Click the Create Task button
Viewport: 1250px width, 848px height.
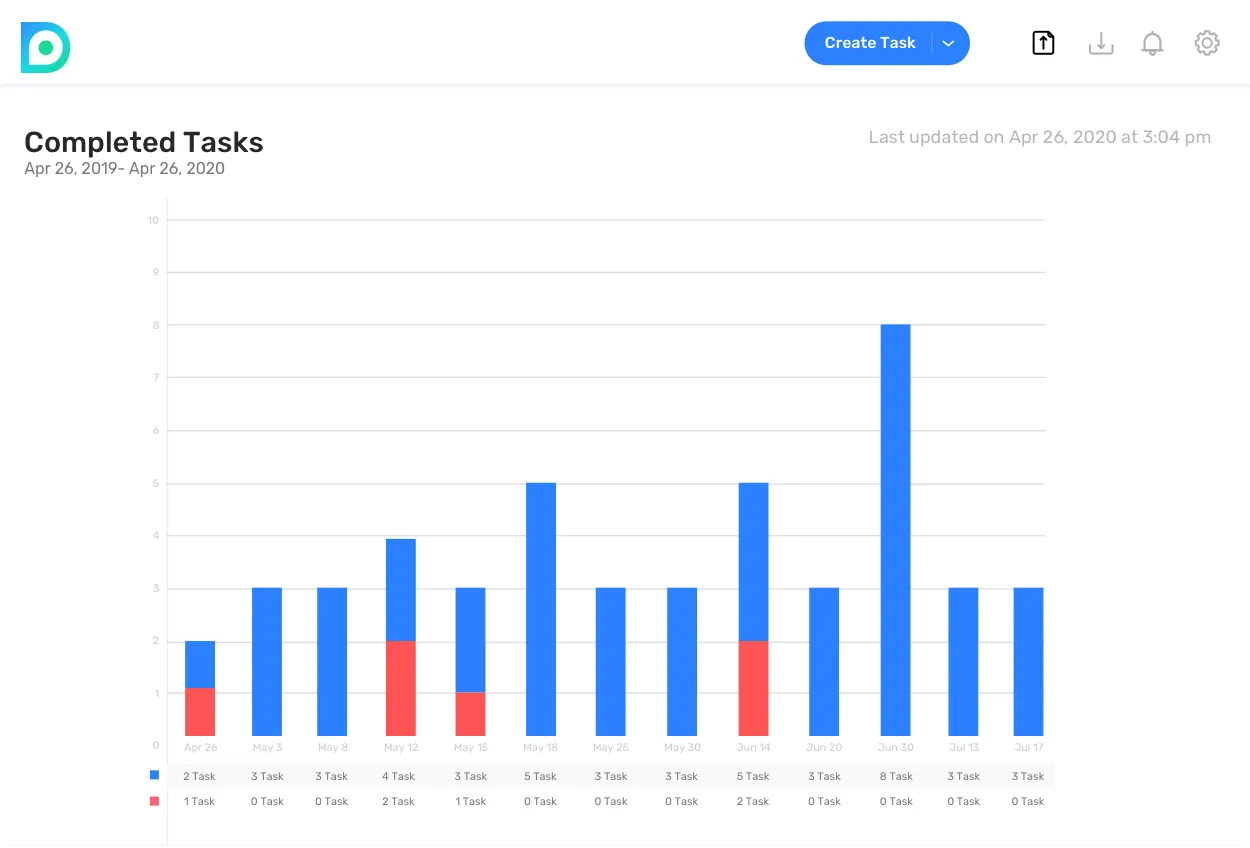pyautogui.click(x=869, y=43)
